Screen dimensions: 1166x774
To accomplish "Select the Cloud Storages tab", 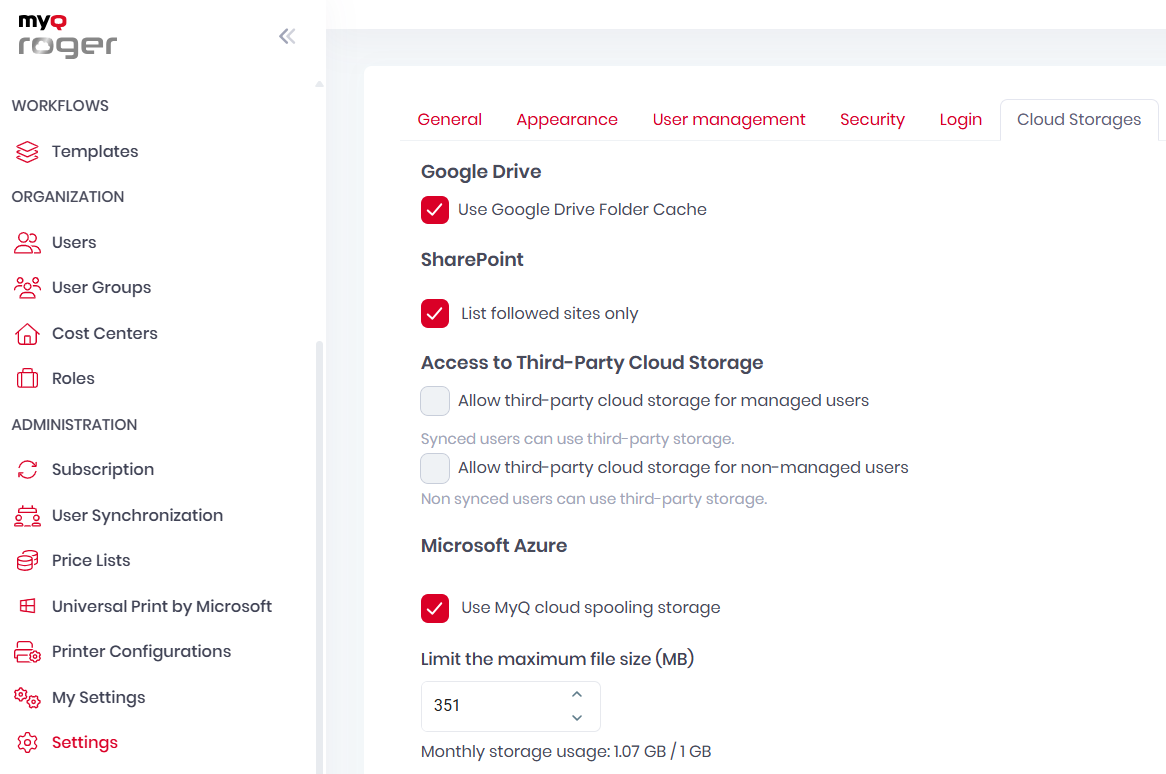I will [x=1079, y=120].
